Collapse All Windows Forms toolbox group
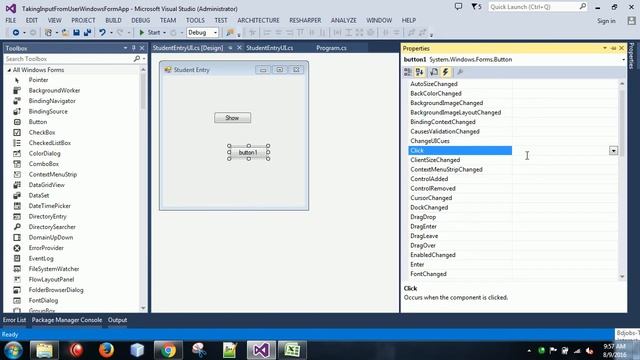640x360 pixels. coord(9,70)
